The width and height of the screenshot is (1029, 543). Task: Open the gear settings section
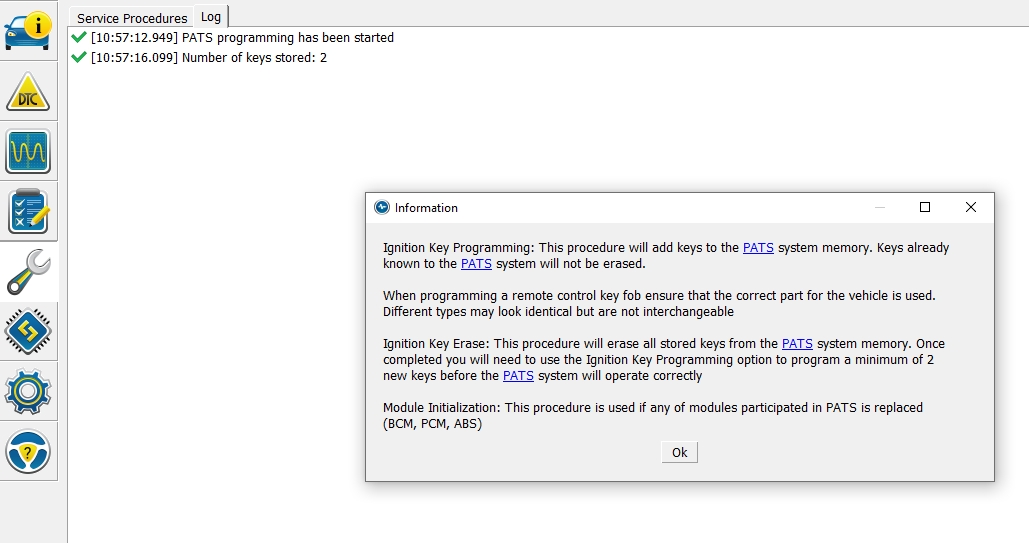pos(28,391)
